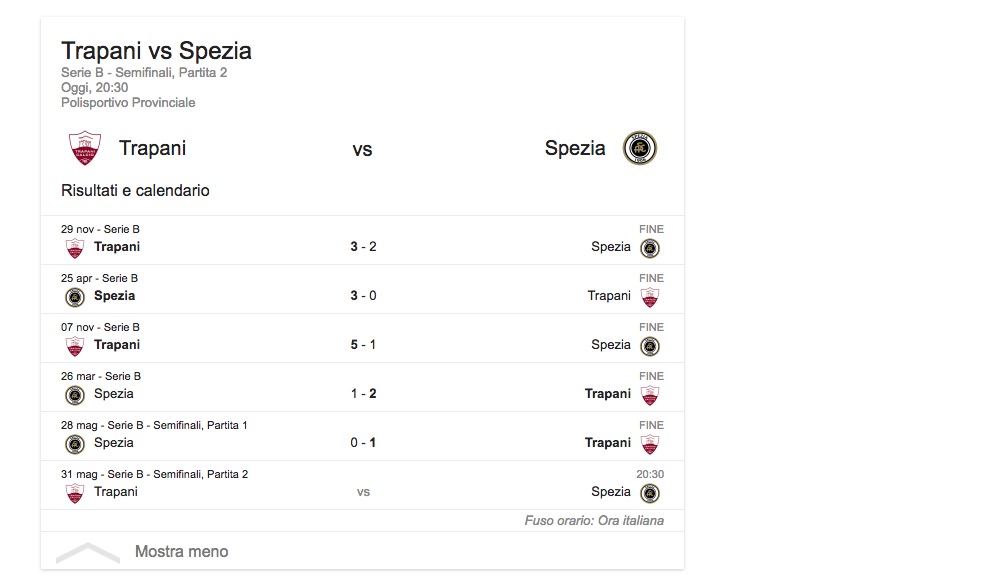The image size is (1006, 583).
Task: Click Spezia crest in 31 mag fixture
Action: point(650,493)
